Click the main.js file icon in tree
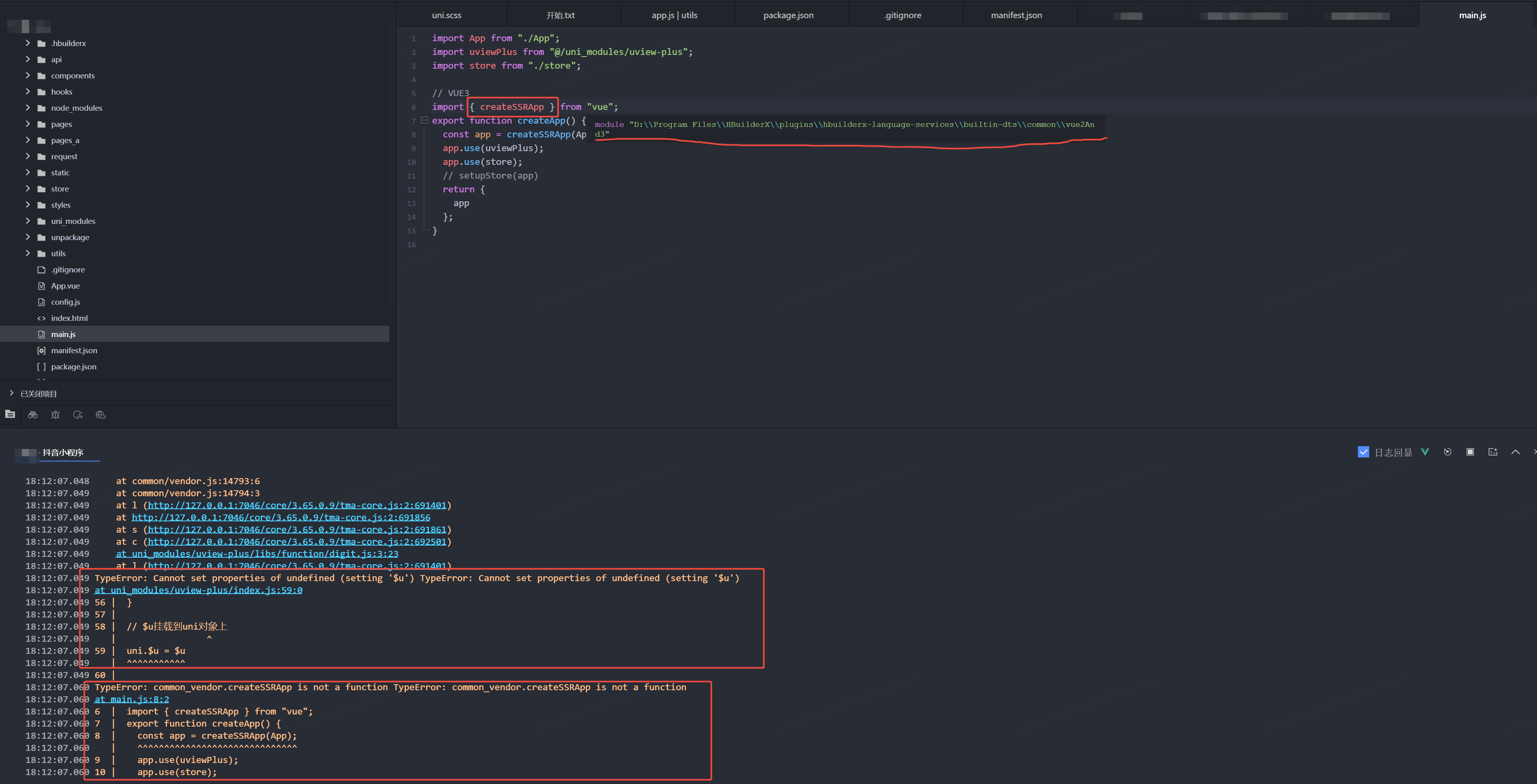 tap(41, 334)
